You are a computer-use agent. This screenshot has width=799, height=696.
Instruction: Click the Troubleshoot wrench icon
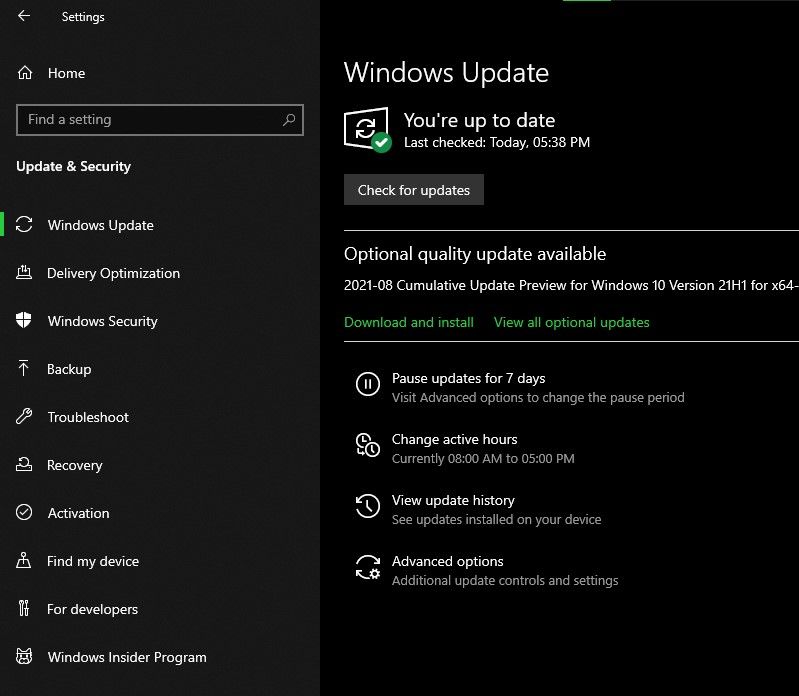24,417
